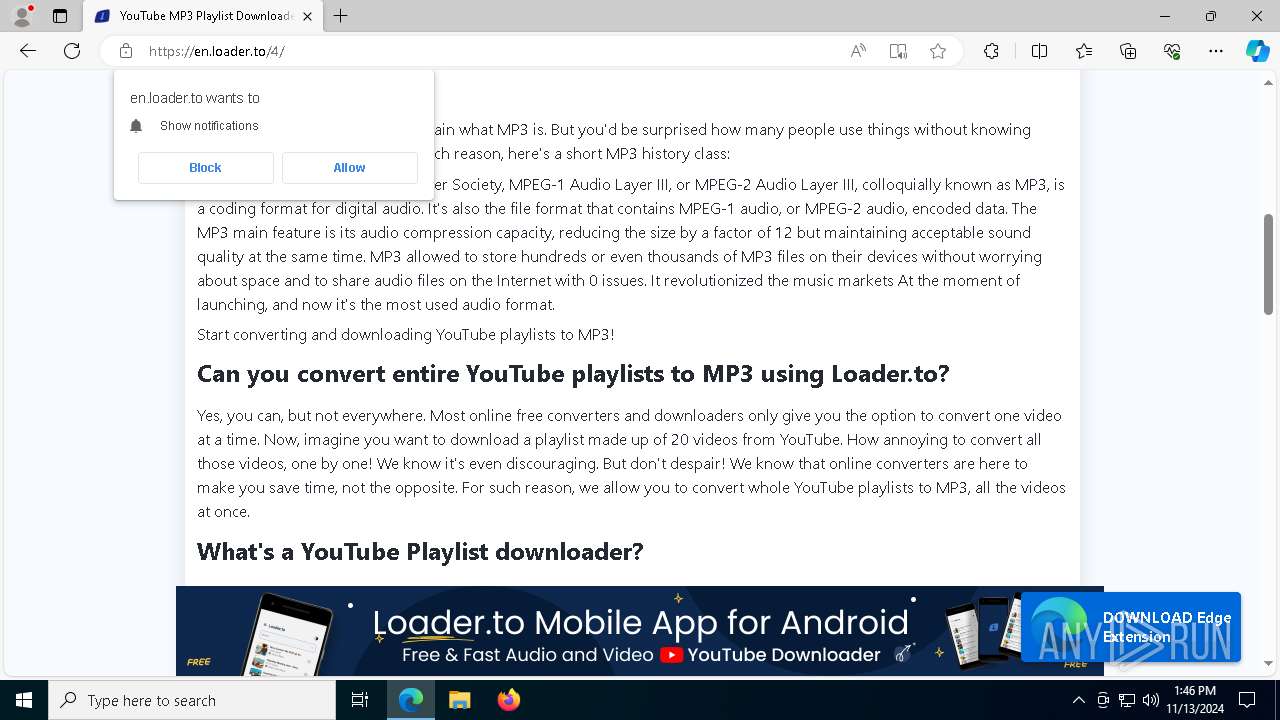Viewport: 1280px width, 720px height.
Task: Click Loader.to Mobile App banner
Action: (640, 631)
